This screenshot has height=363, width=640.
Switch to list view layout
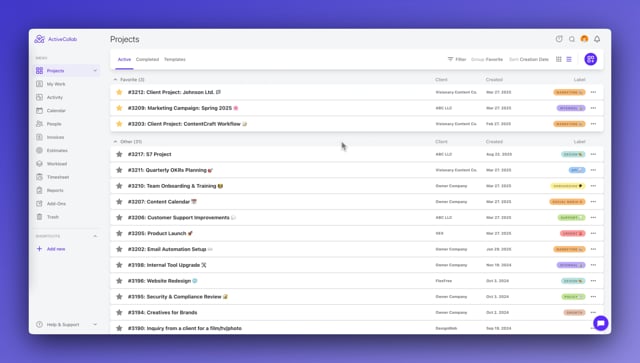tap(569, 59)
